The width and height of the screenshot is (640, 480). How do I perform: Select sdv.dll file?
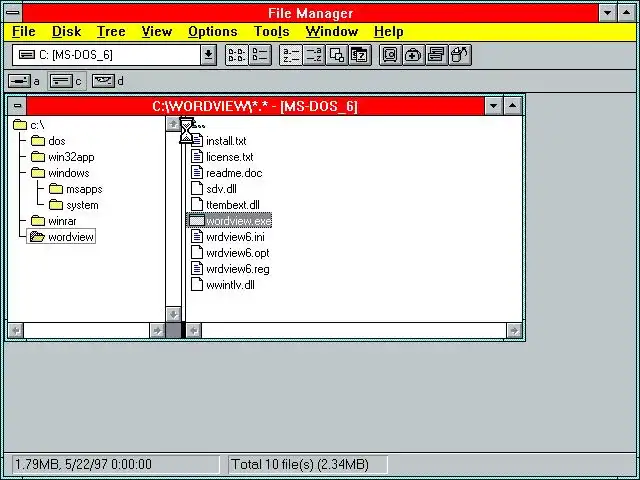pos(214,189)
